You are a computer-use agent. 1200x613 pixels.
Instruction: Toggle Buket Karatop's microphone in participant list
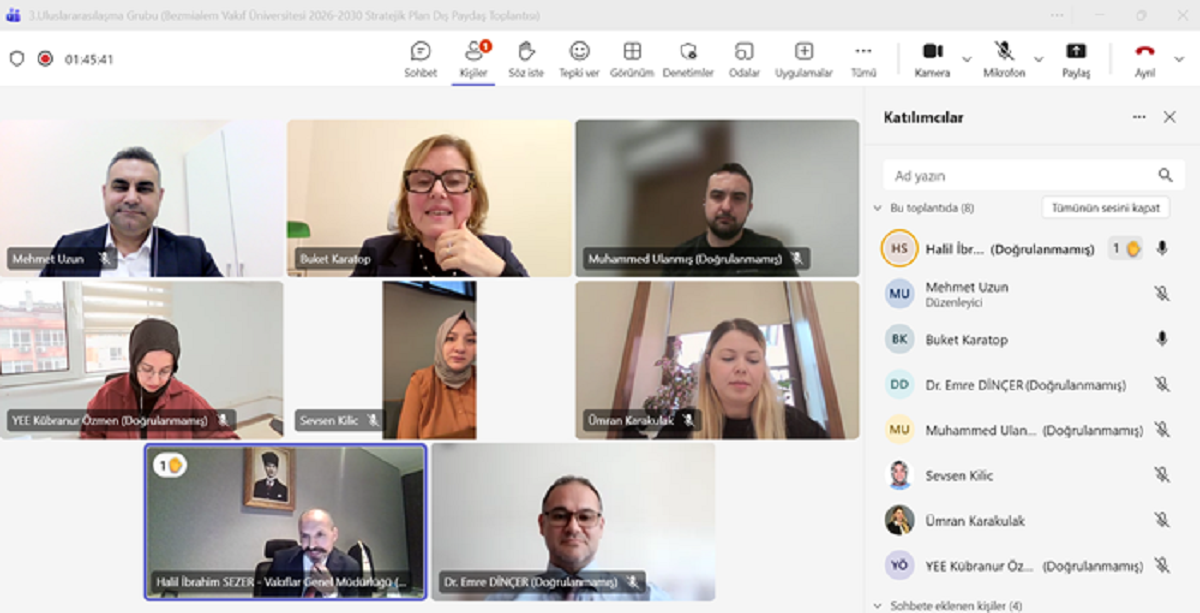pos(1161,339)
